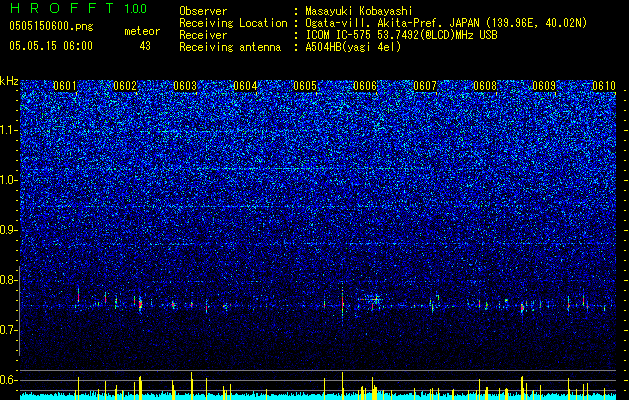Viewport: 629px width, 400px height.
Task: Click the 1.0 kHz axis label
Action: click(x=9, y=180)
